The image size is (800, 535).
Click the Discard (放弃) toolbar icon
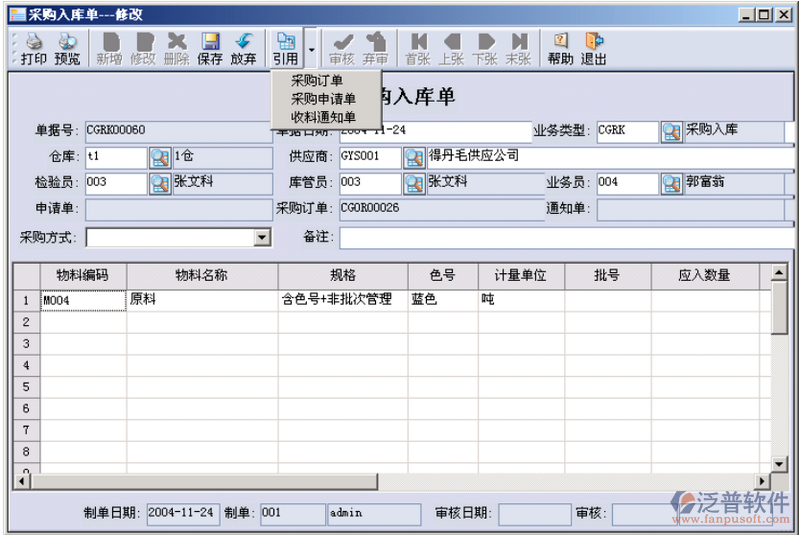point(243,48)
